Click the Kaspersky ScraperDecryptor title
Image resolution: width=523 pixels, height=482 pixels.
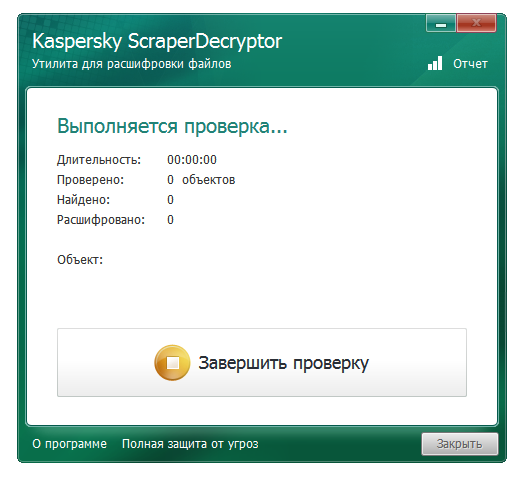click(x=157, y=42)
